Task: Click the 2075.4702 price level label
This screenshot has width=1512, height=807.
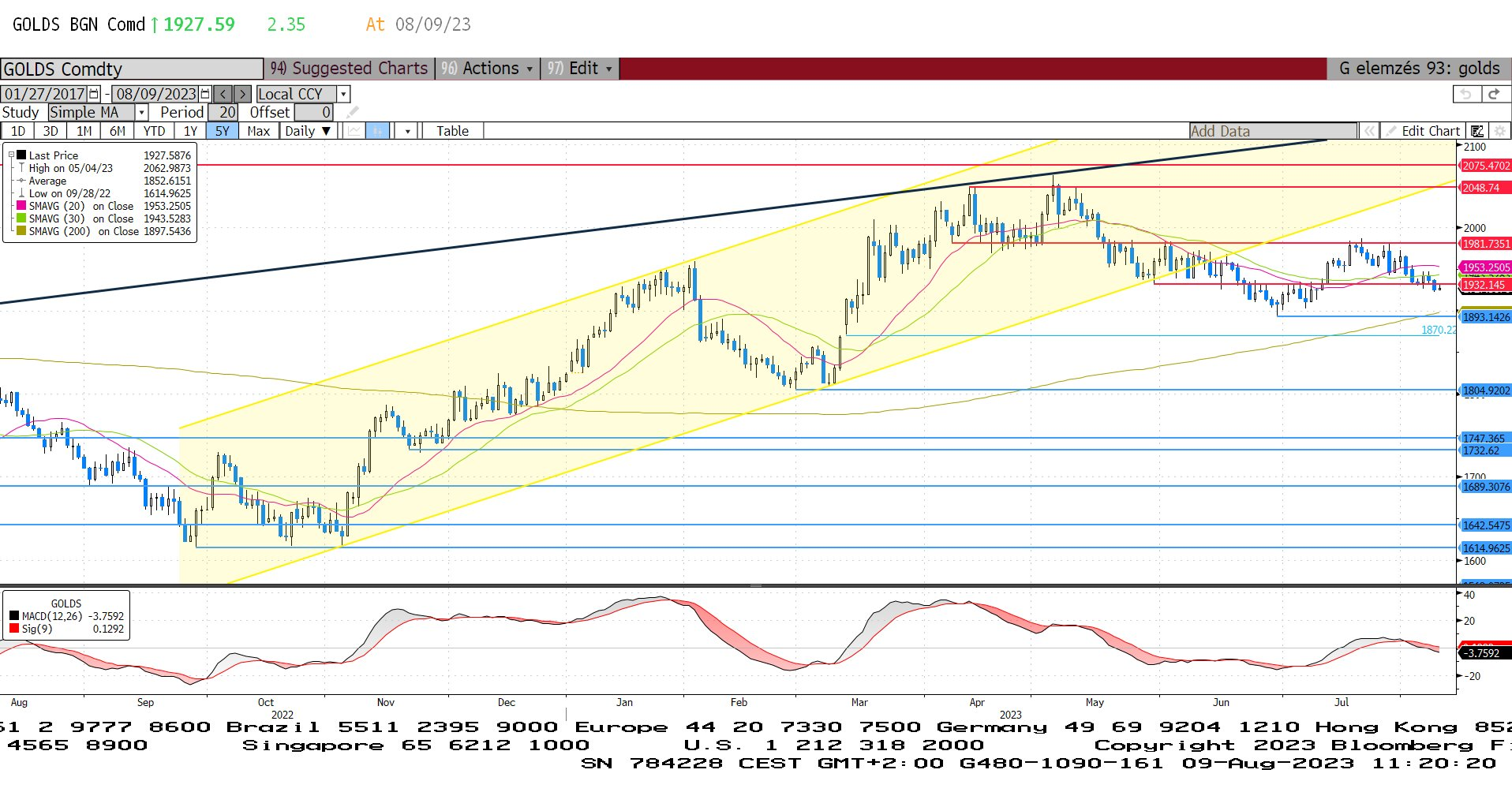Action: coord(1486,166)
